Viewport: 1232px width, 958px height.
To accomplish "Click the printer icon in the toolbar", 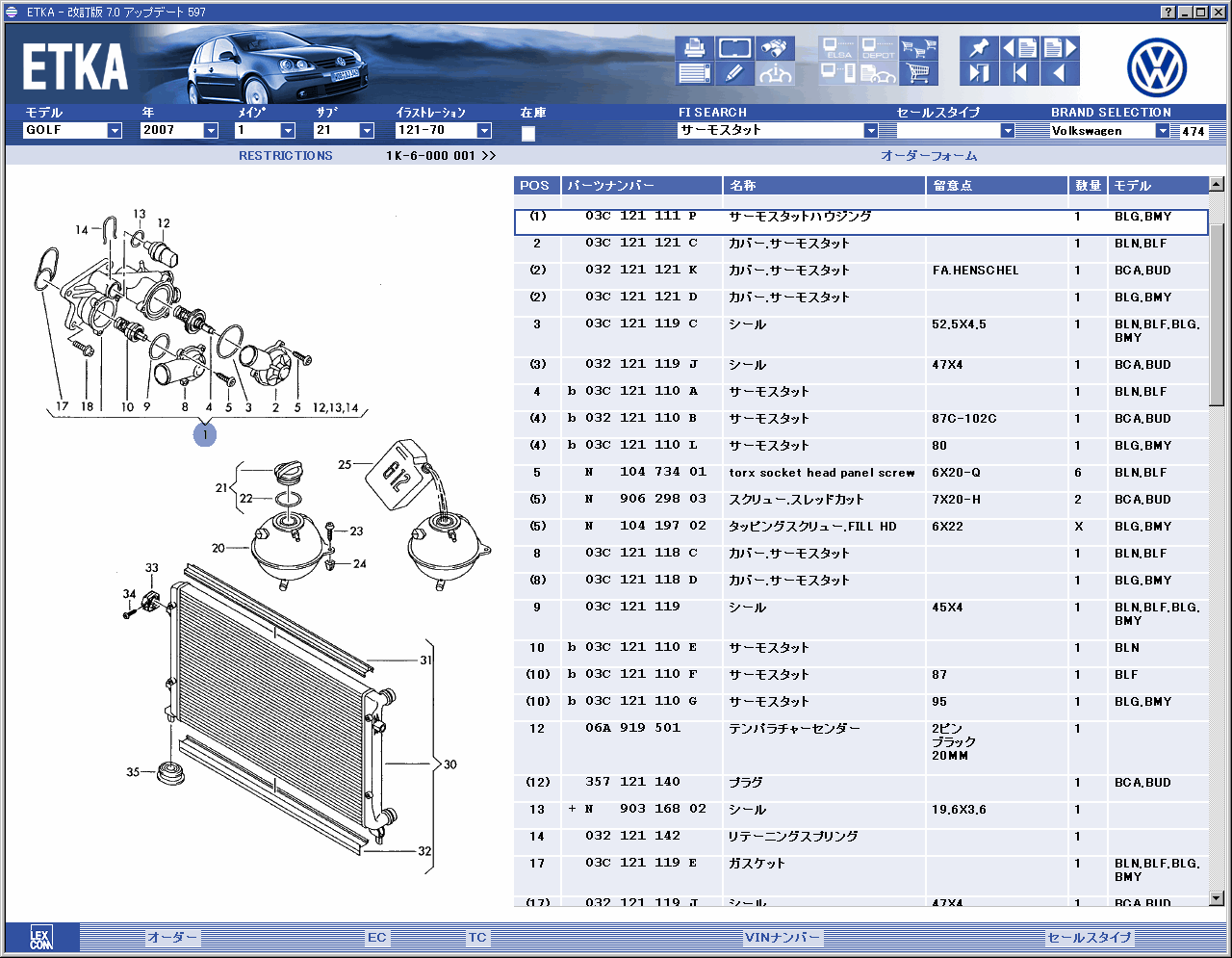I will pos(694,47).
